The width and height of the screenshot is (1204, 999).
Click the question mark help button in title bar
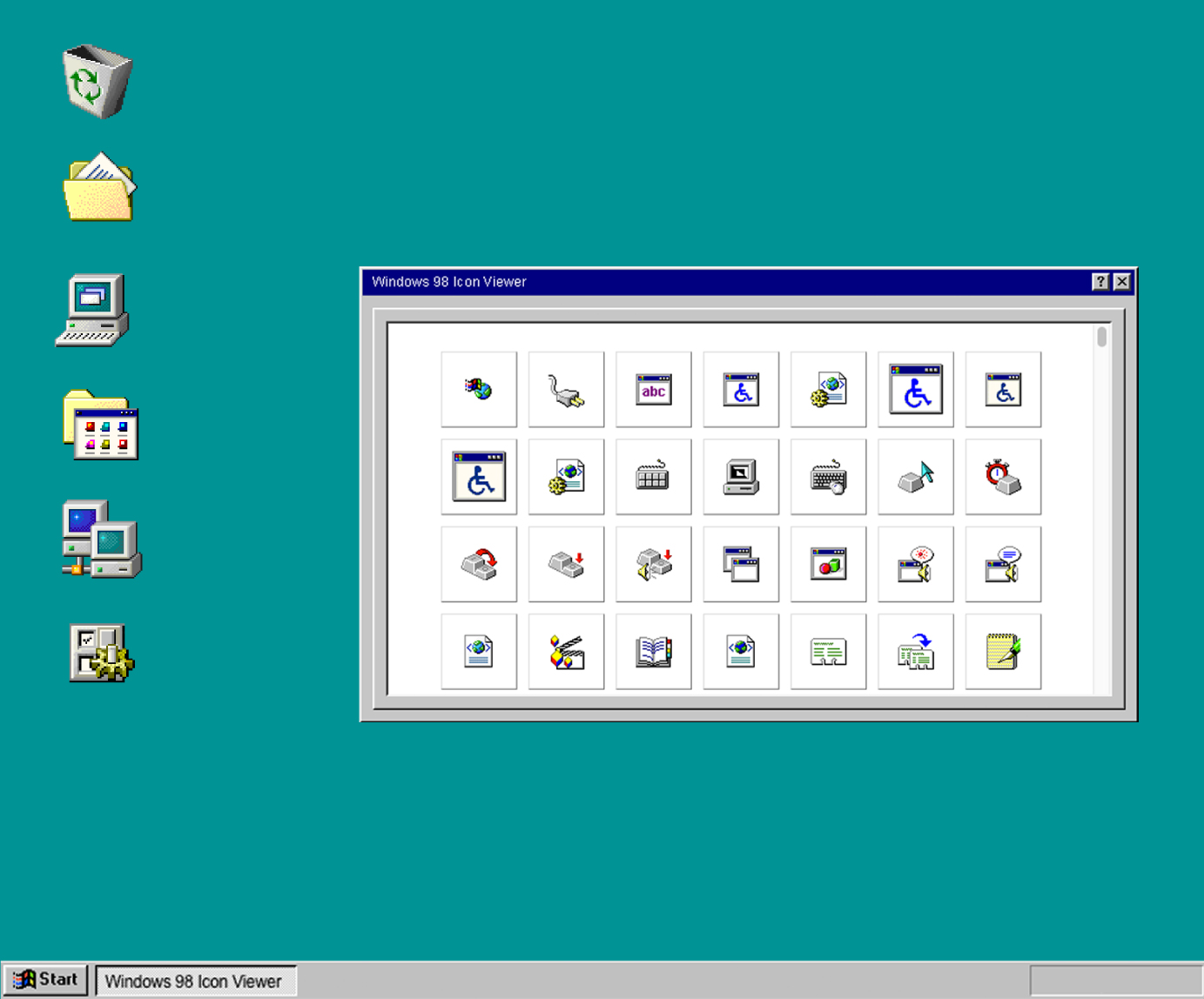[x=1100, y=282]
